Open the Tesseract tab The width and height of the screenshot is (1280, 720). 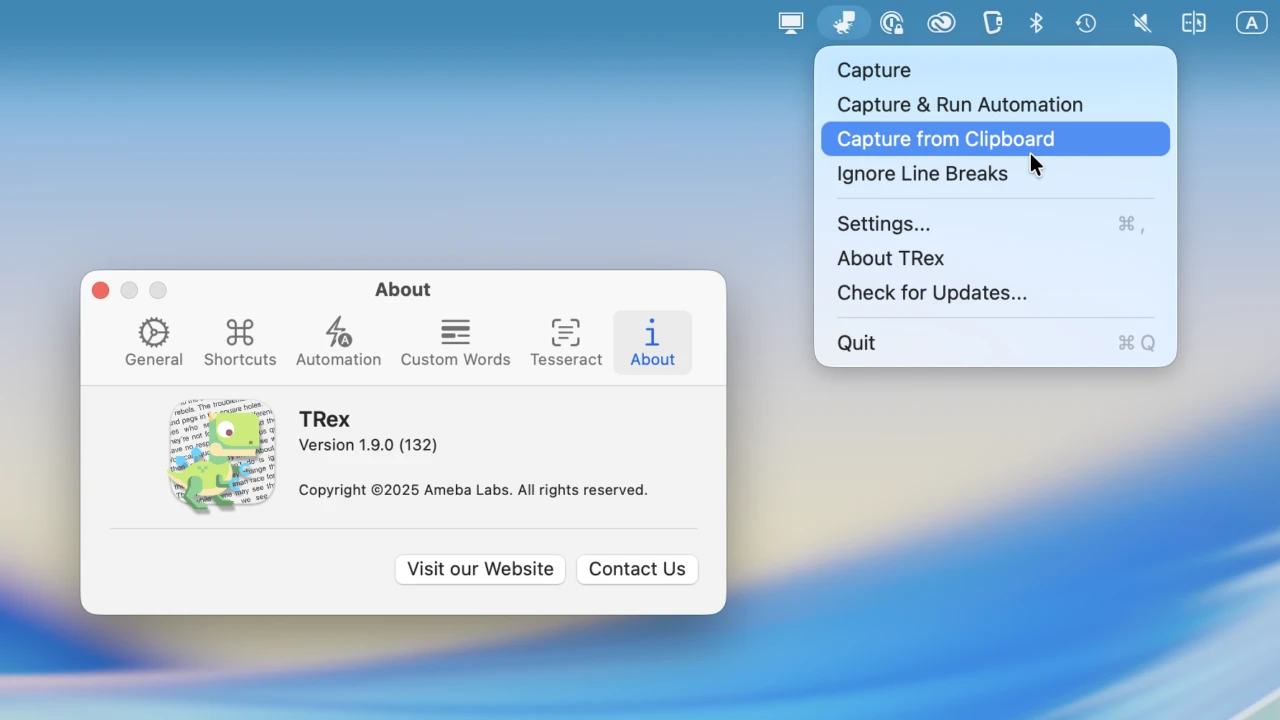click(x=566, y=343)
